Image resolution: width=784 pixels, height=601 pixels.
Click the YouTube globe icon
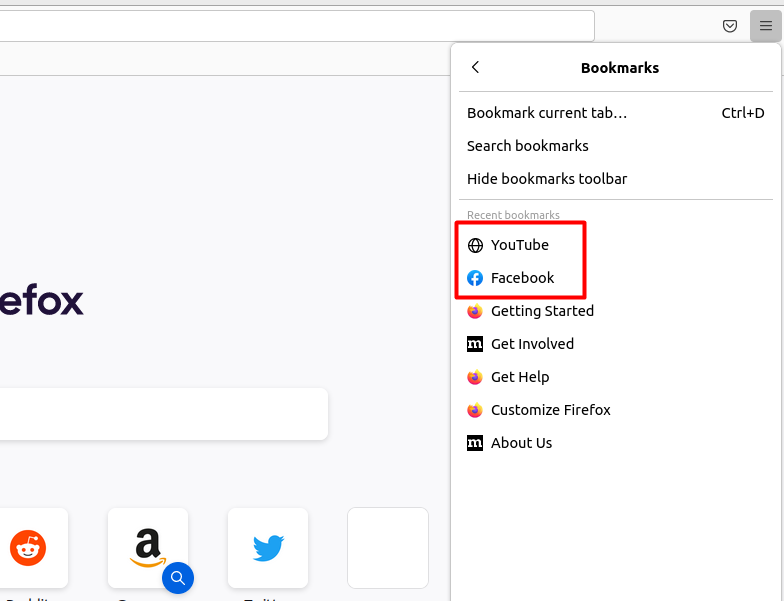pos(475,245)
